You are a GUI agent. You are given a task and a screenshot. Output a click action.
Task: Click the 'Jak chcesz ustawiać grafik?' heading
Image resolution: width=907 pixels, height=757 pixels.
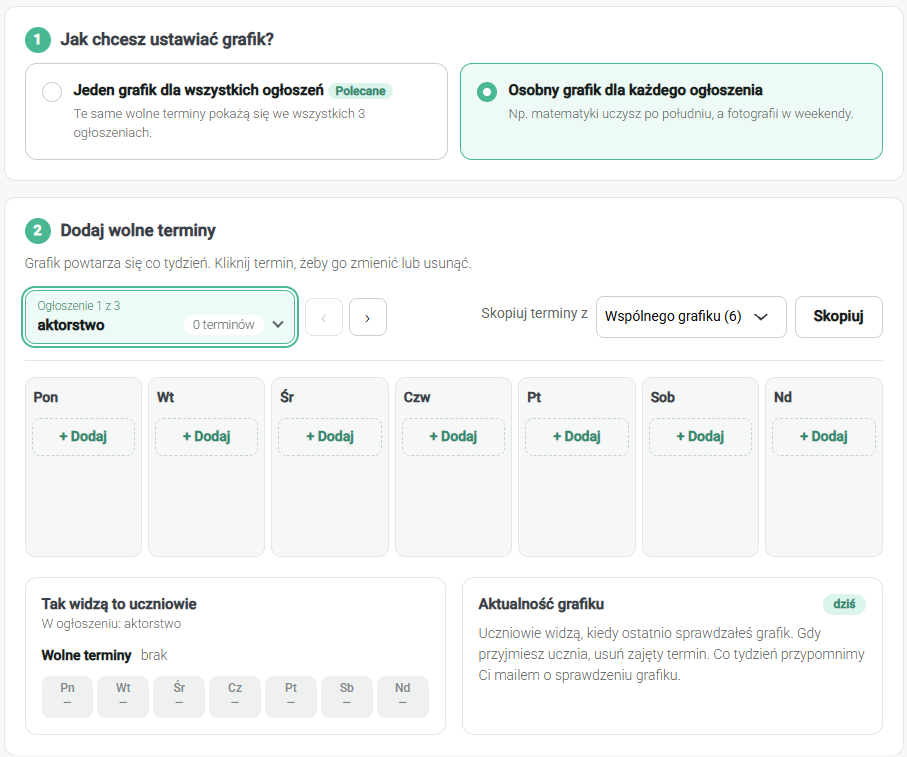(167, 39)
